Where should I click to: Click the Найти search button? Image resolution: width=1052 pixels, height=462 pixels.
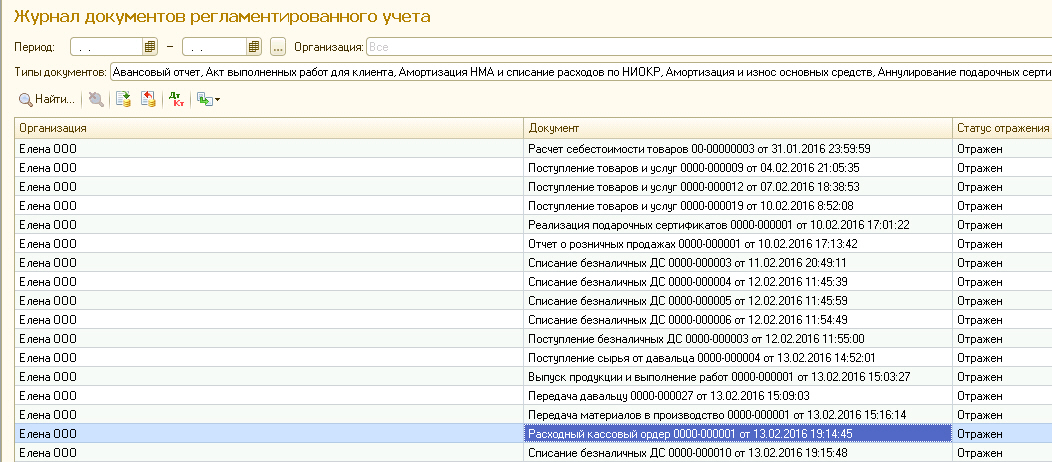(46, 100)
